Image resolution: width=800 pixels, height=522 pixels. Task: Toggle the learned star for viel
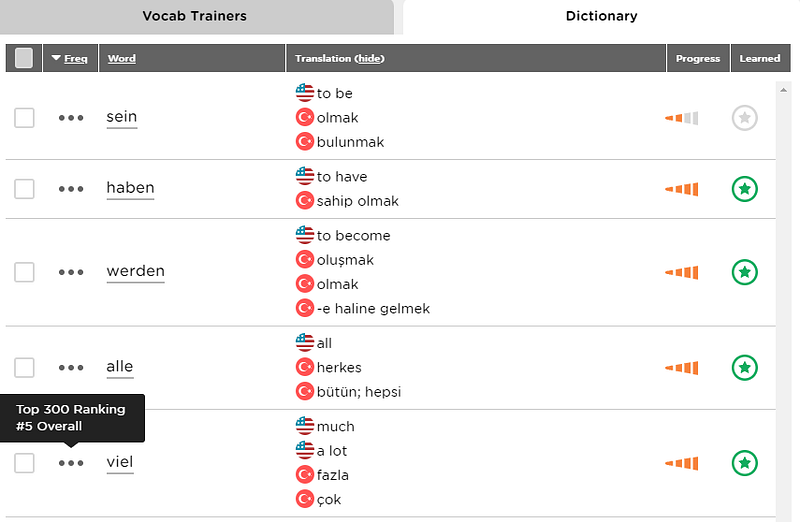click(x=744, y=463)
